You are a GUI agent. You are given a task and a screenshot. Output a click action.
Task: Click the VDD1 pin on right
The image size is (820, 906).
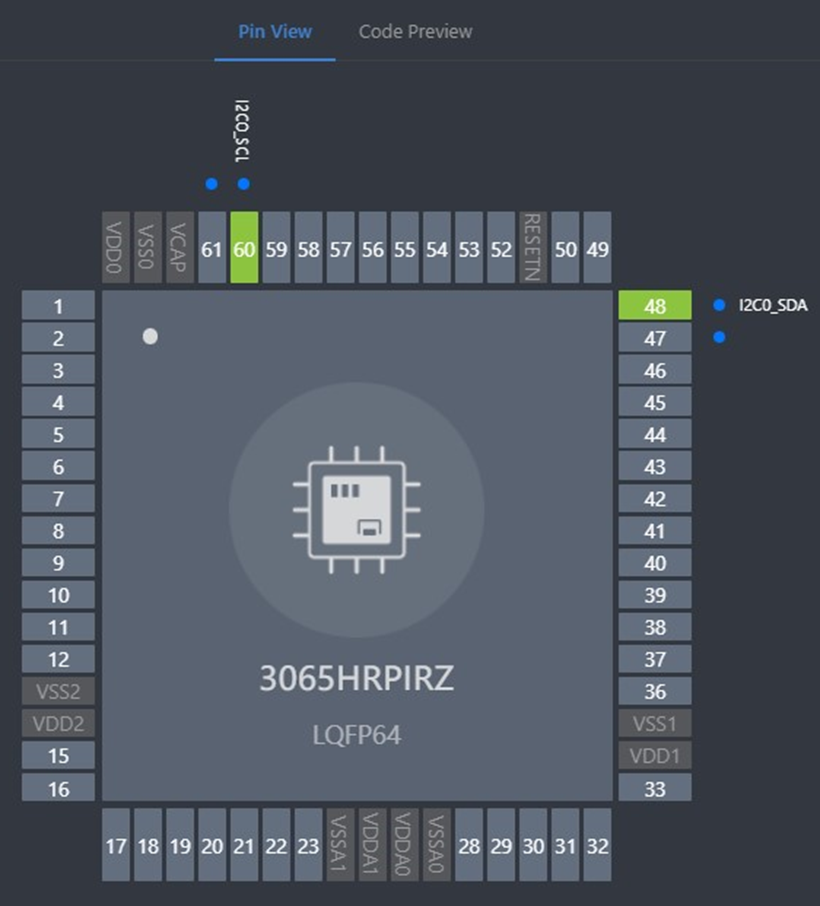[x=655, y=756]
